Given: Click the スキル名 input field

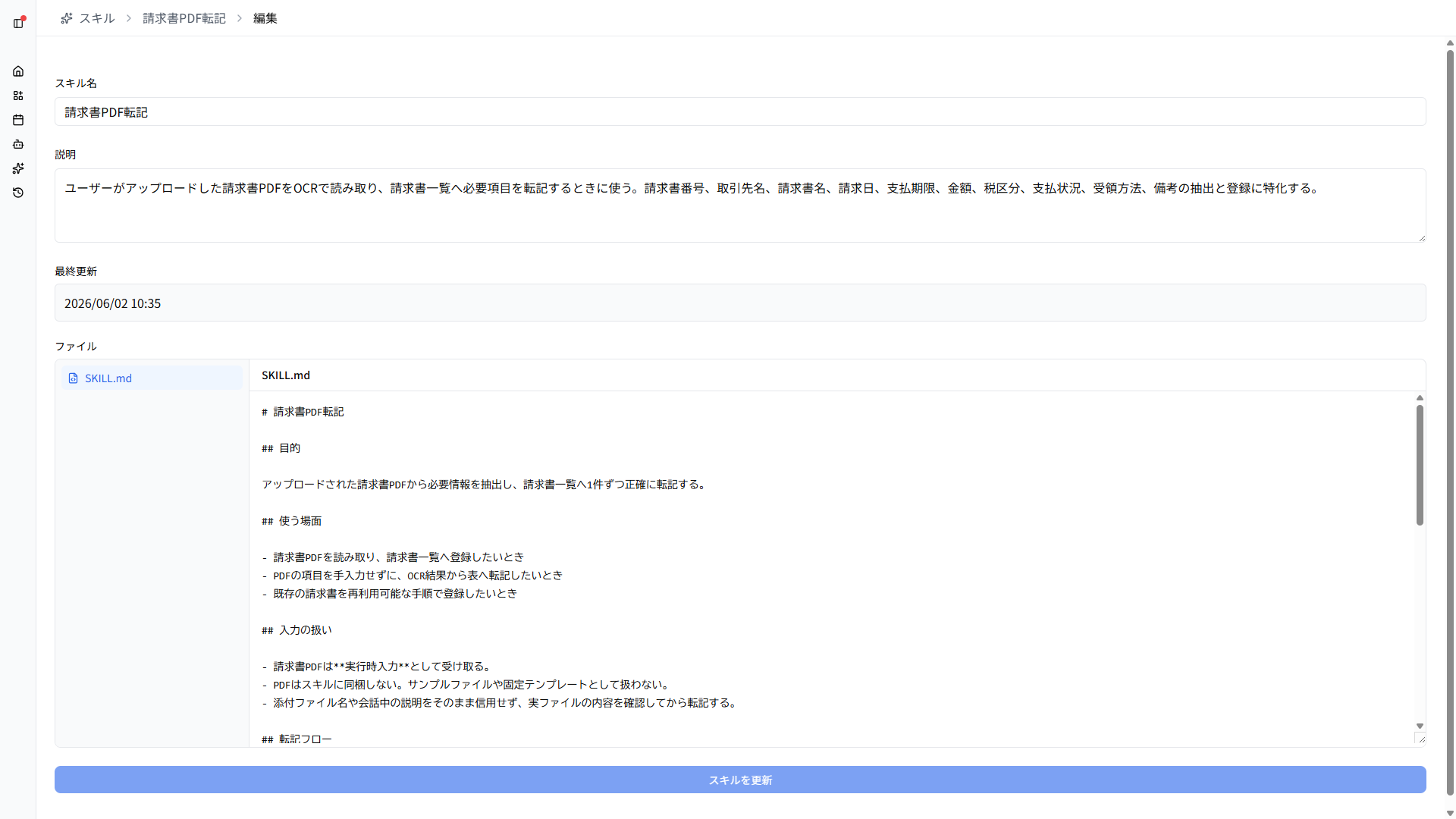Looking at the screenshot, I should tap(740, 112).
